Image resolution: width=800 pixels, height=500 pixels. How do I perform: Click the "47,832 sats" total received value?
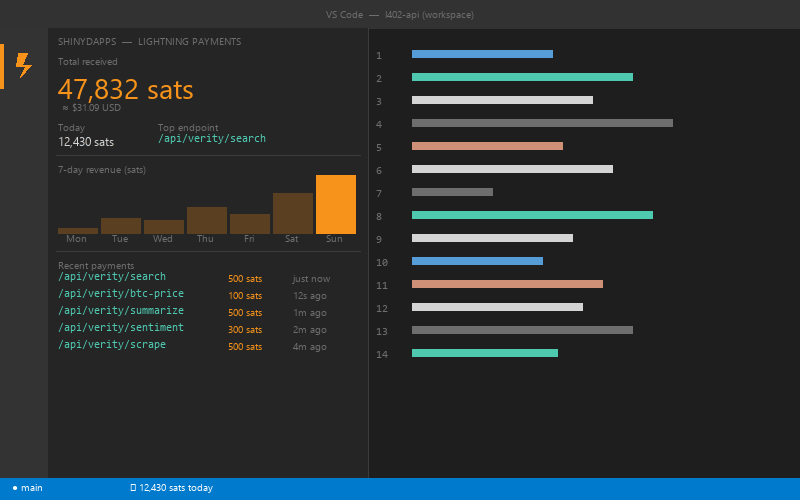[x=126, y=89]
